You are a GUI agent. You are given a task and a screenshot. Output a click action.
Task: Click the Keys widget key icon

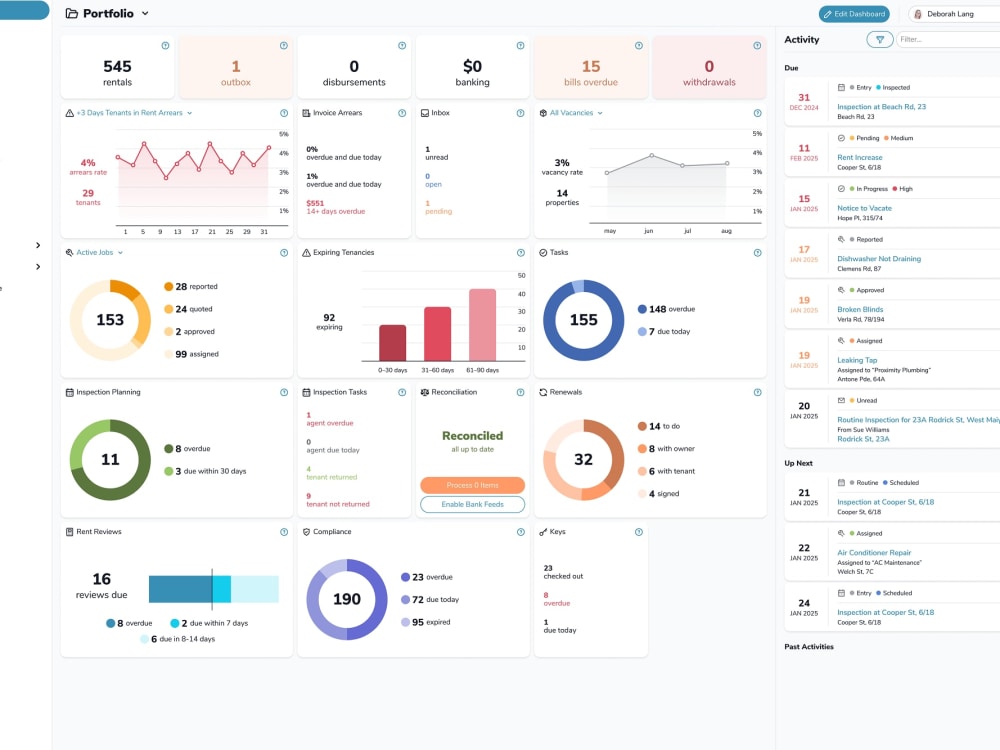pyautogui.click(x=543, y=532)
